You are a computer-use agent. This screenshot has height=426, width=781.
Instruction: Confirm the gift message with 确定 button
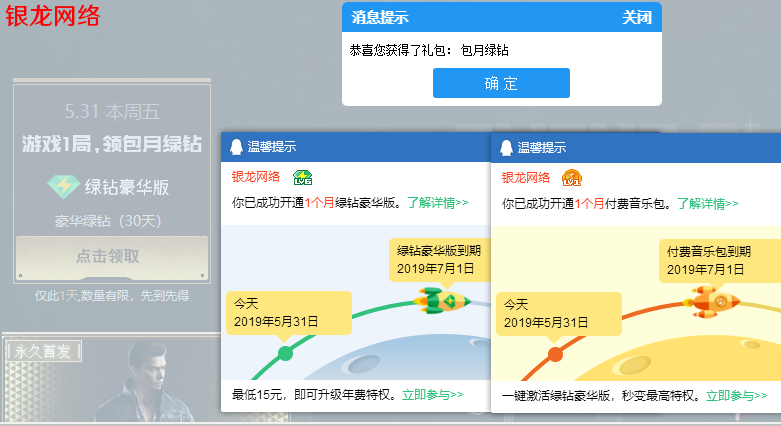click(501, 83)
